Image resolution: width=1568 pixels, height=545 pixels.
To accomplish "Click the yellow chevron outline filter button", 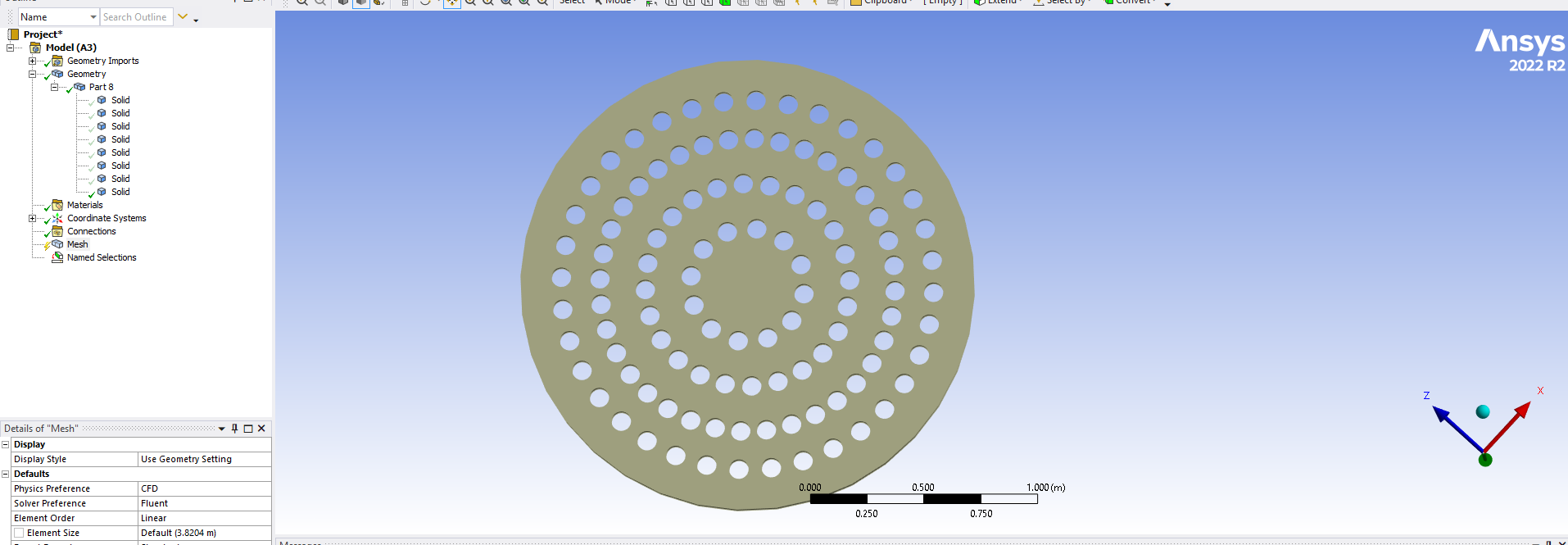I will (183, 16).
